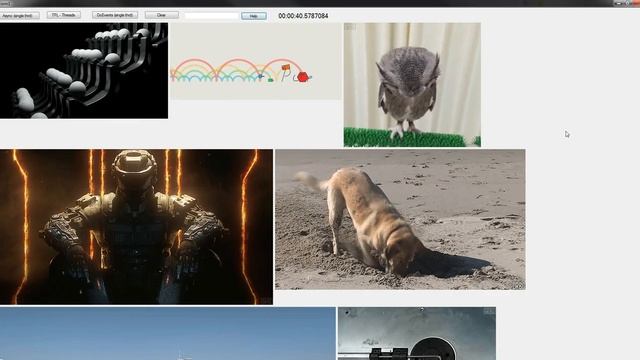This screenshot has width=640, height=360.
Task: Focus the text input box beside Clear
Action: point(212,16)
